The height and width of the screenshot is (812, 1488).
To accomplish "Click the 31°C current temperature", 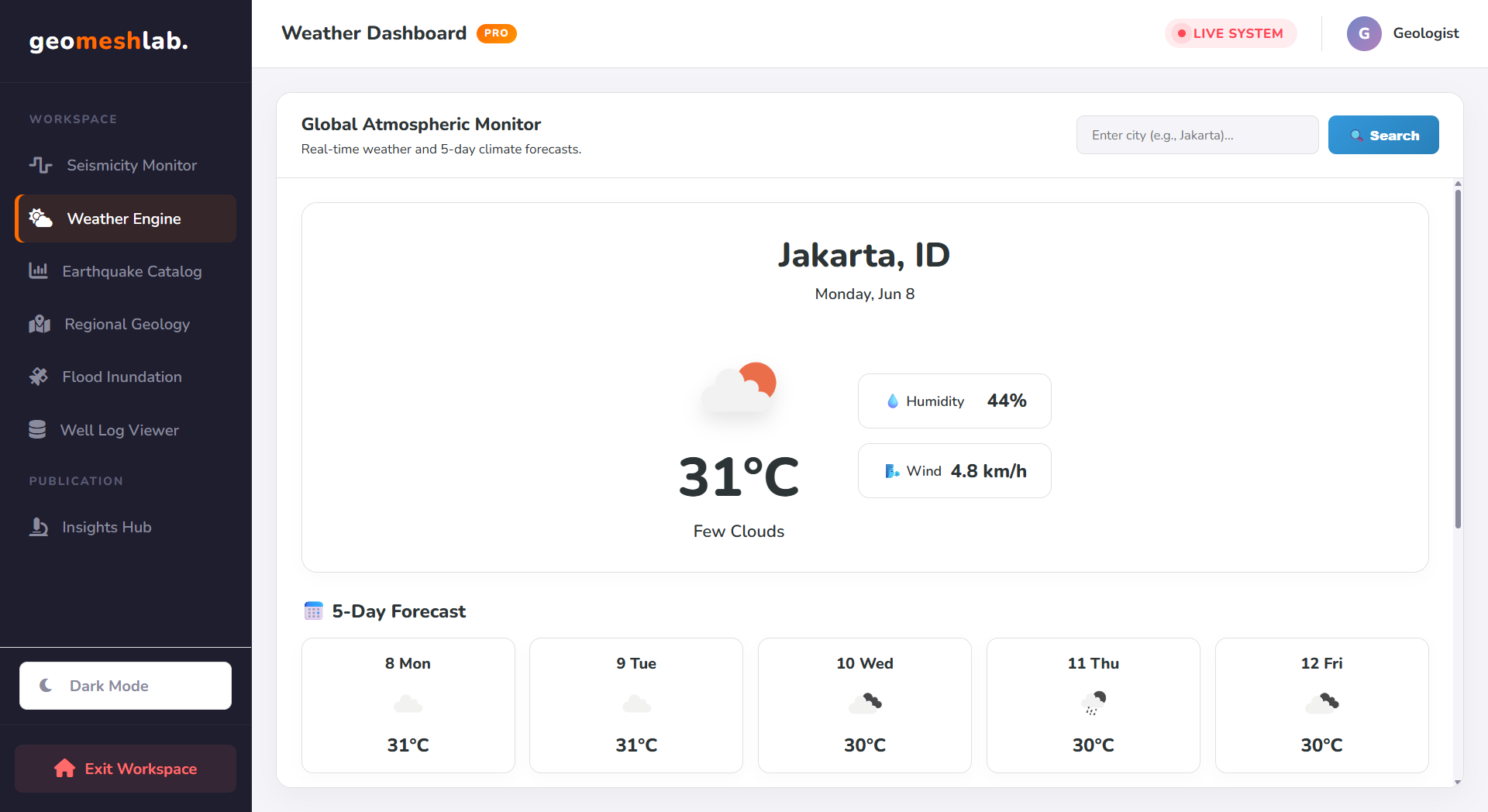I will click(x=739, y=477).
